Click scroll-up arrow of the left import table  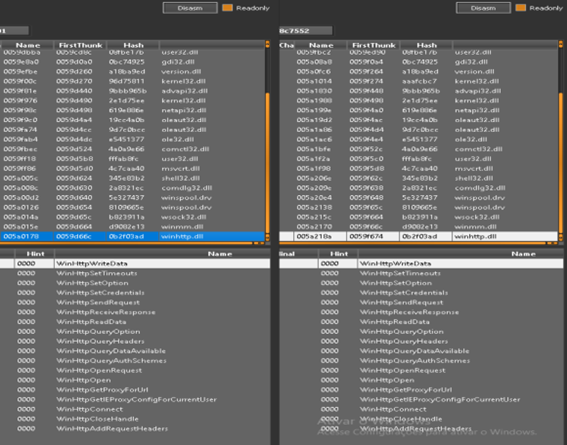pyautogui.click(x=268, y=44)
